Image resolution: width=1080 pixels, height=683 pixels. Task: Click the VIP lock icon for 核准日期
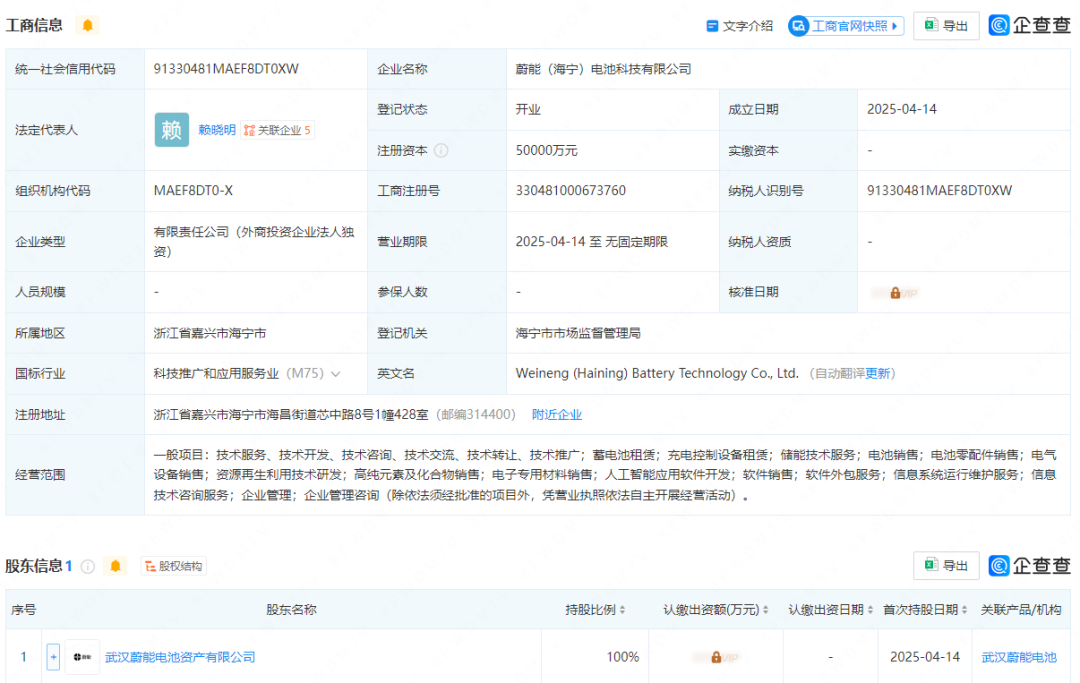pyautogui.click(x=895, y=293)
